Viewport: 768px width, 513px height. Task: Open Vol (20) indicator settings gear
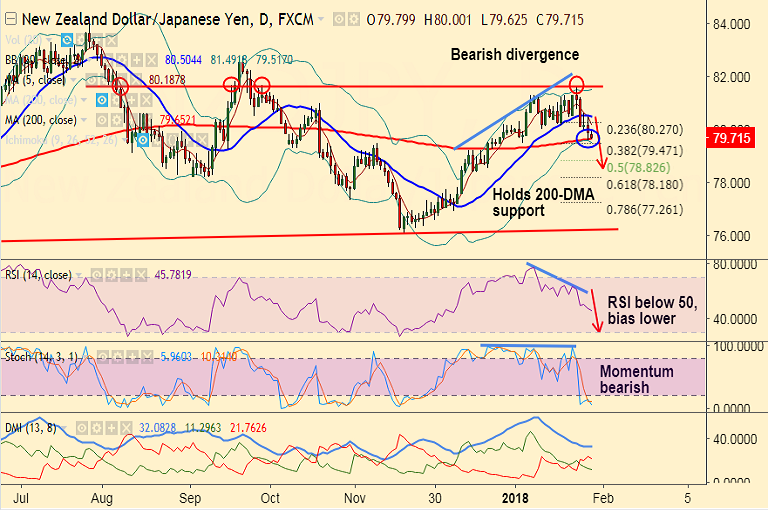pos(81,40)
